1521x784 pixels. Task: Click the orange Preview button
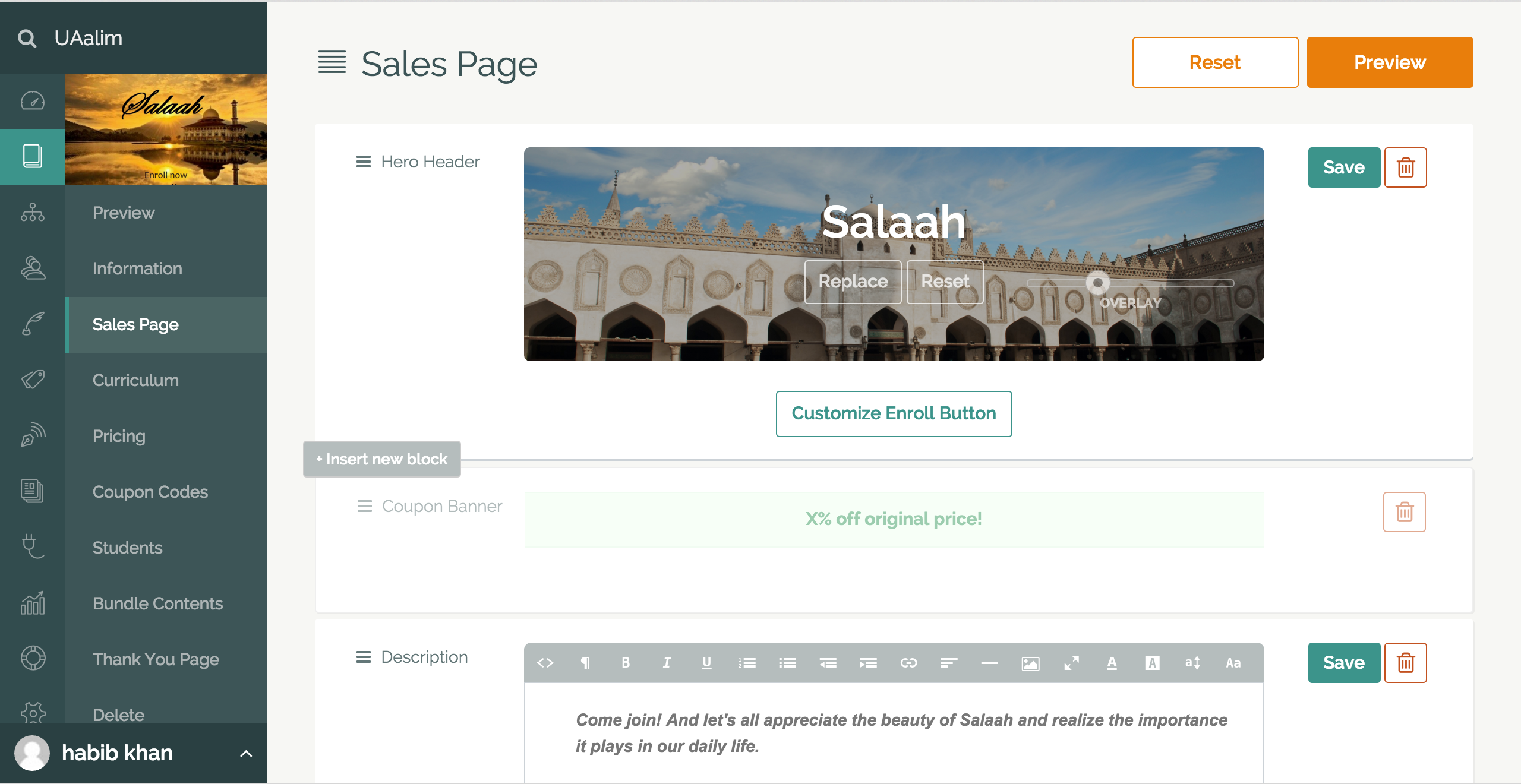click(x=1389, y=62)
